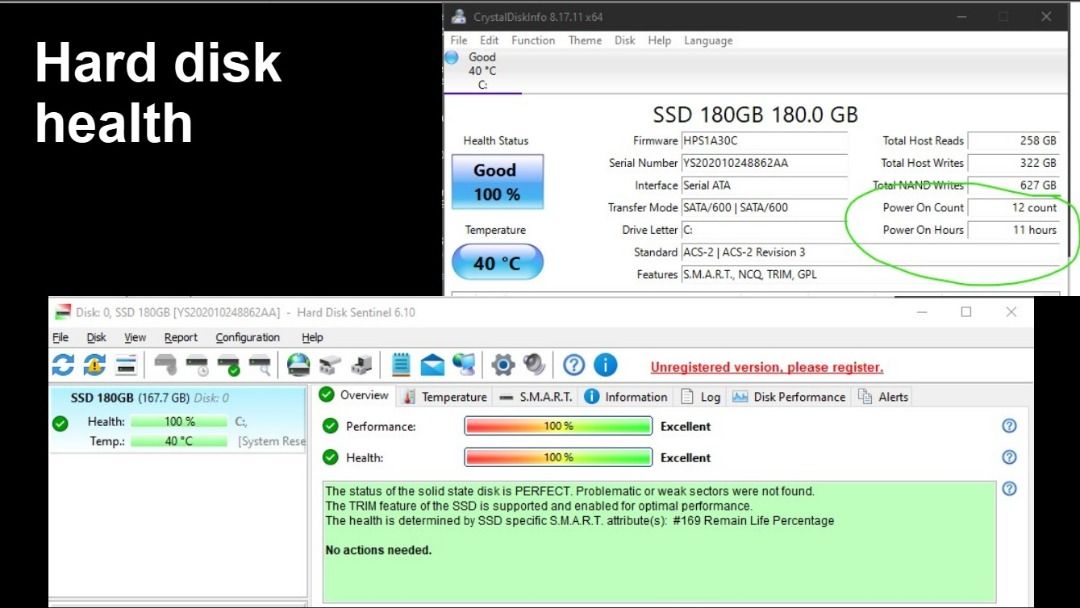1080x608 pixels.
Task: Open the Function menu in CrystalDiskInfo
Action: pyautogui.click(x=533, y=41)
